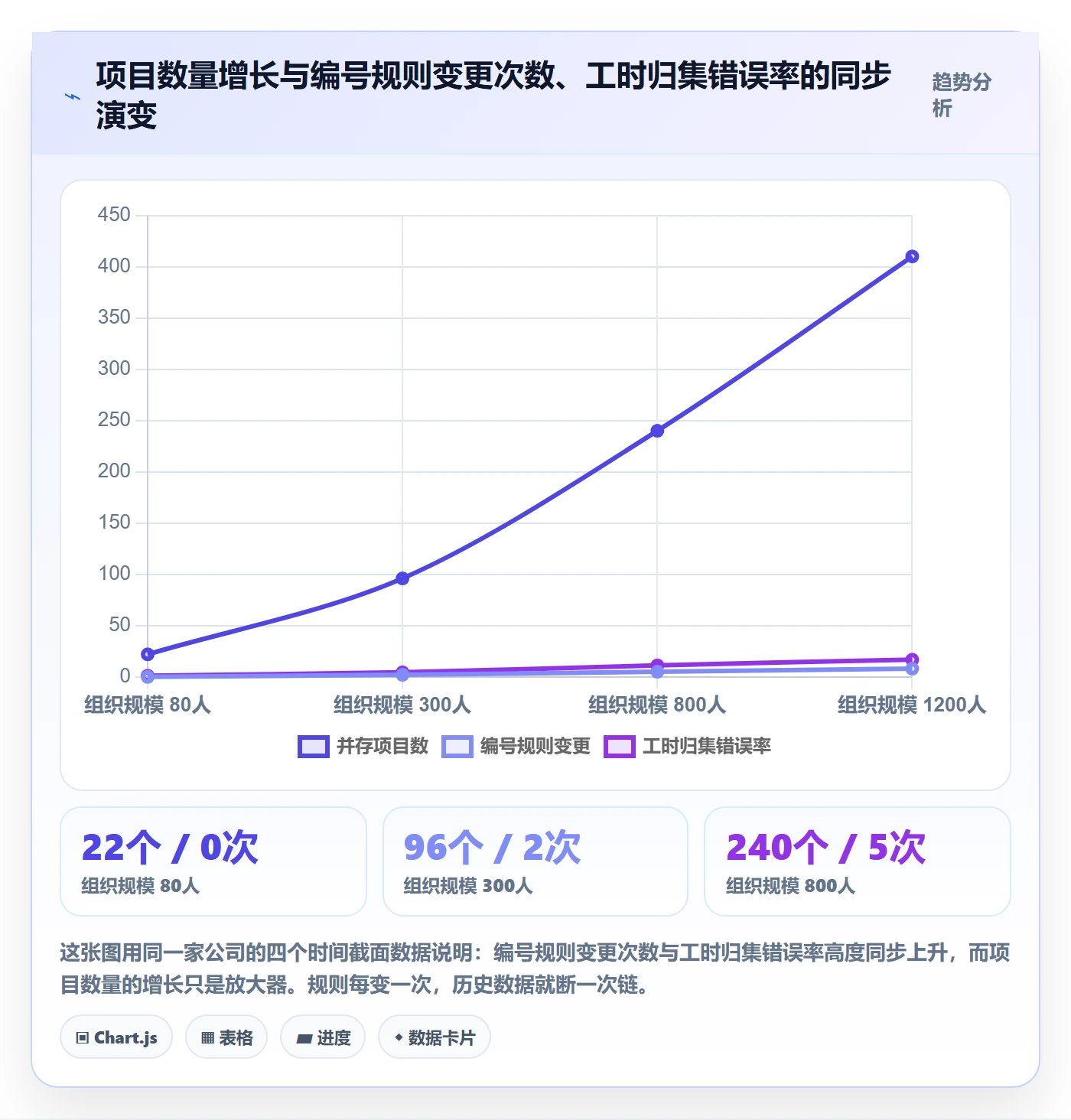The width and height of the screenshot is (1071, 1120).
Task: Toggle the 工时归集错误率 legend item
Action: 687,746
